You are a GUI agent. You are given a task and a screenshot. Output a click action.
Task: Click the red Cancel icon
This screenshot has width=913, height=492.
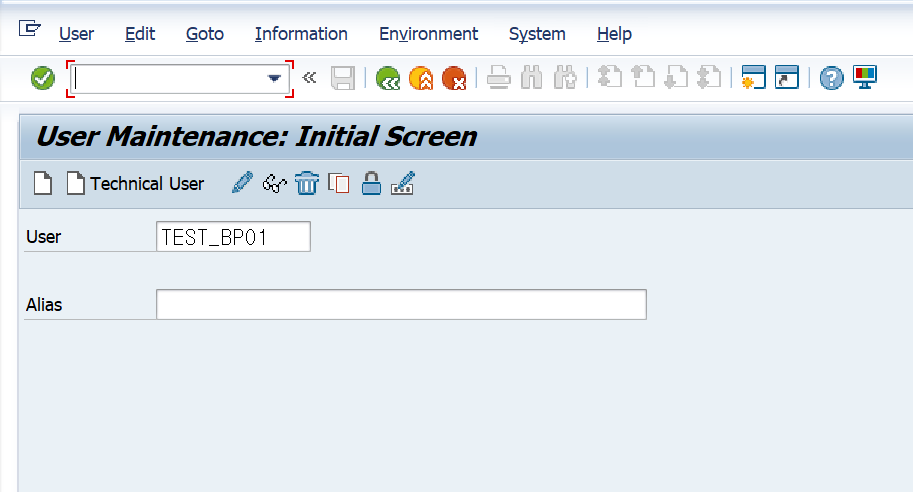pyautogui.click(x=454, y=78)
